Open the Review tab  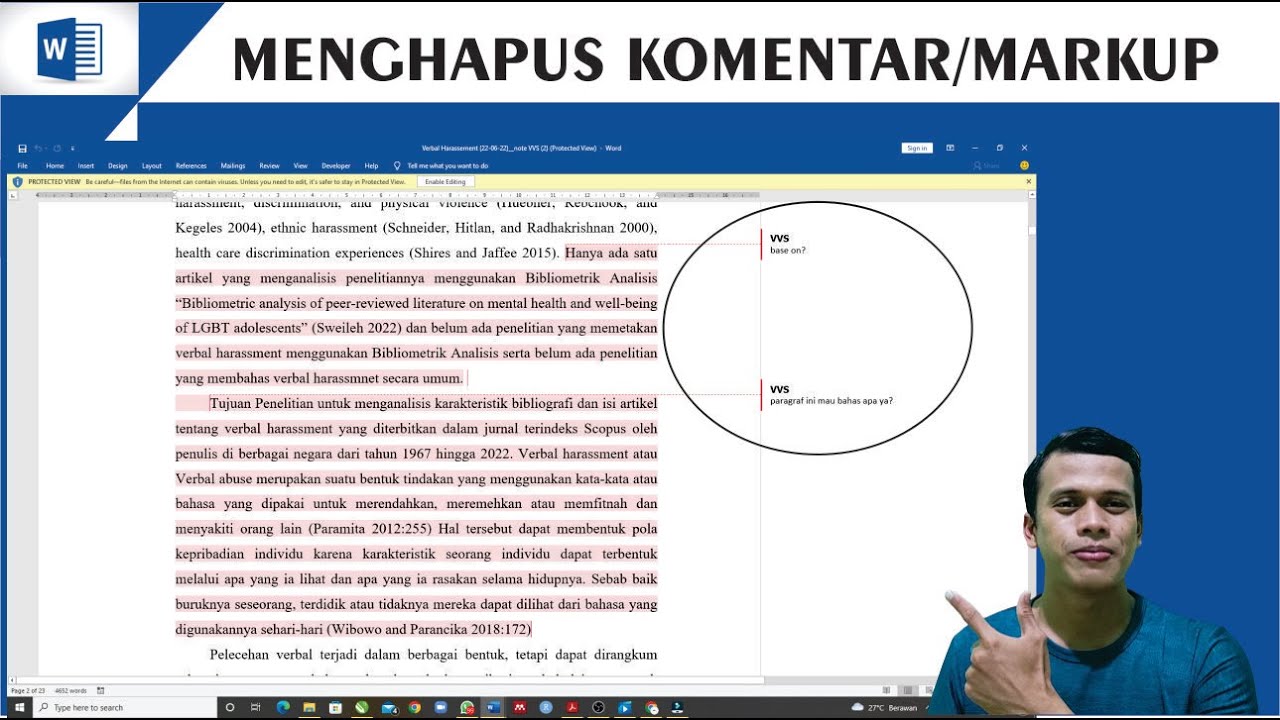click(x=269, y=166)
